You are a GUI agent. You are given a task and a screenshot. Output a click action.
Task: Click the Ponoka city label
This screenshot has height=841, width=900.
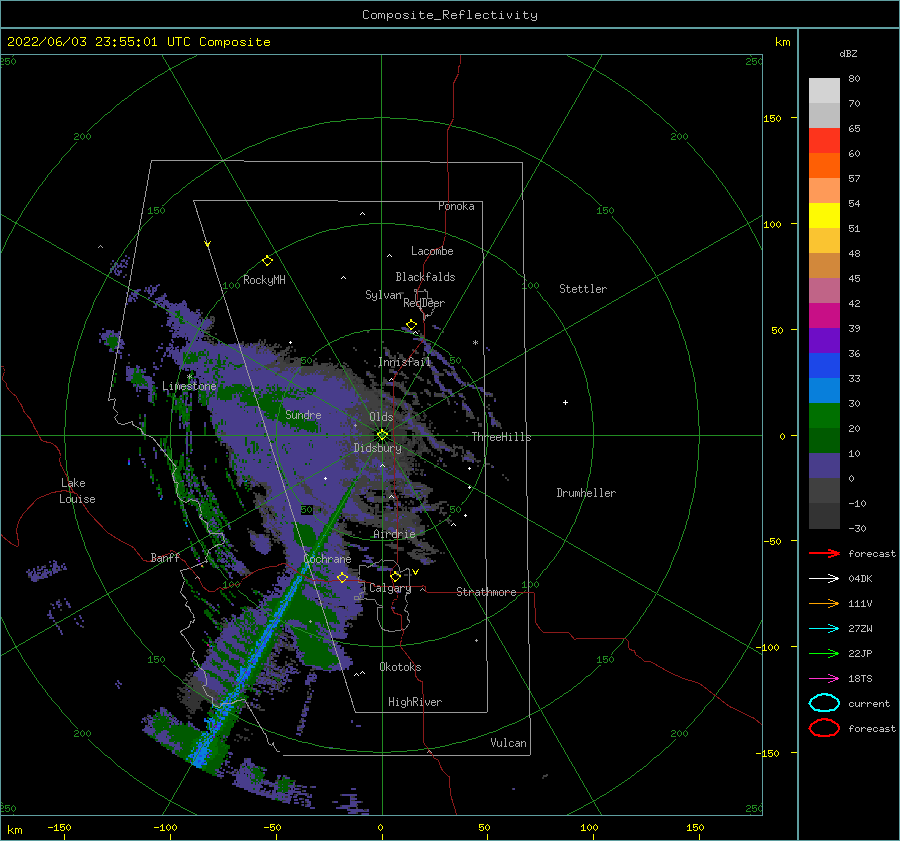tap(456, 206)
